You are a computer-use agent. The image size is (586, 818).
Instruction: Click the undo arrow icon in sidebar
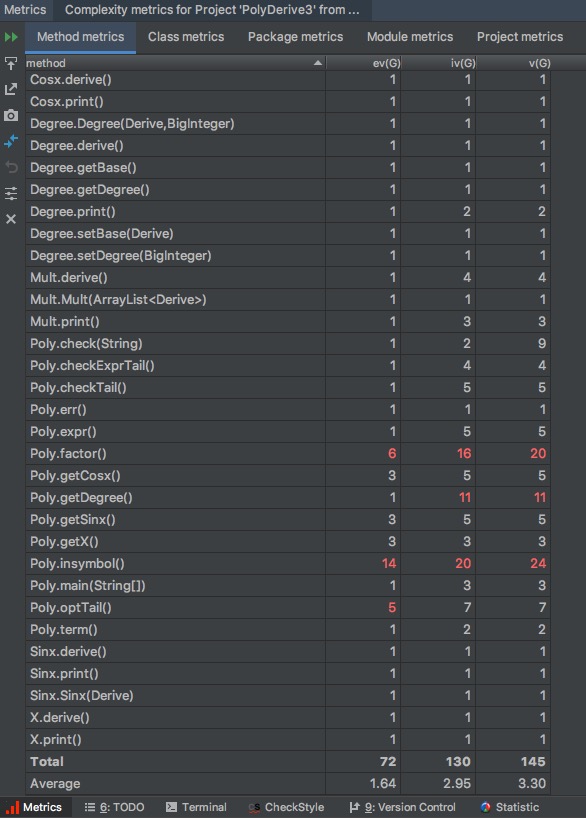(x=11, y=167)
